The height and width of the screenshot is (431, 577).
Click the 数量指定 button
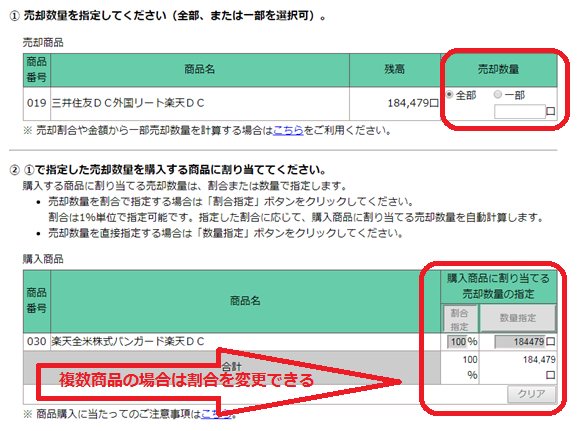[518, 317]
